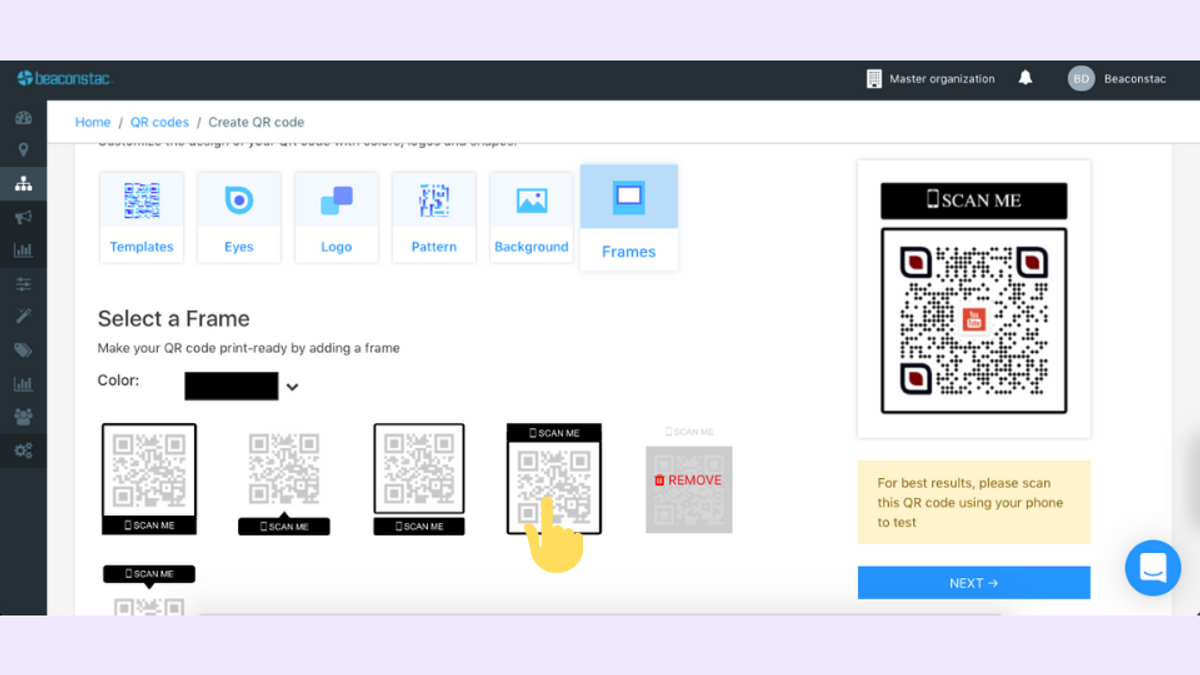This screenshot has height=675, width=1200.
Task: Select the hierarchy tree sidebar icon
Action: pyautogui.click(x=23, y=184)
